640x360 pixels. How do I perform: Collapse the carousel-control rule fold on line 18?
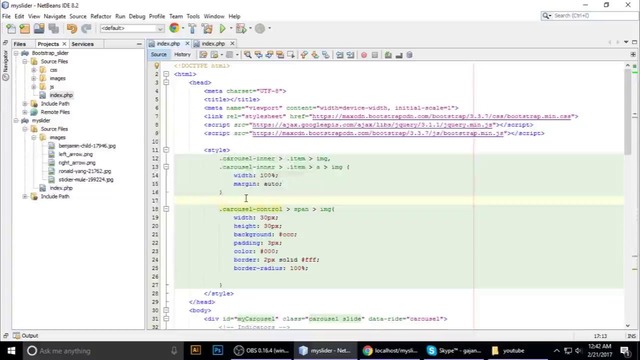166,209
